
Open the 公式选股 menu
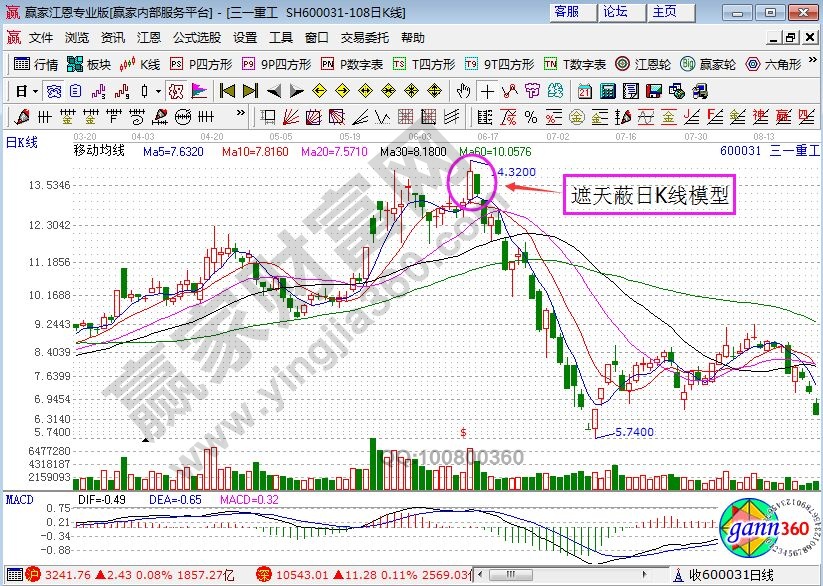[x=197, y=38]
